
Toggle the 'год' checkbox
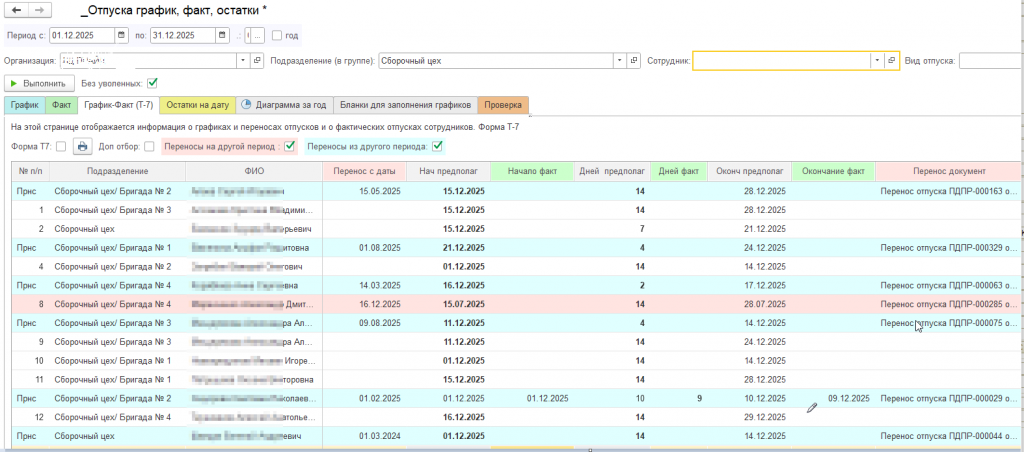277,35
